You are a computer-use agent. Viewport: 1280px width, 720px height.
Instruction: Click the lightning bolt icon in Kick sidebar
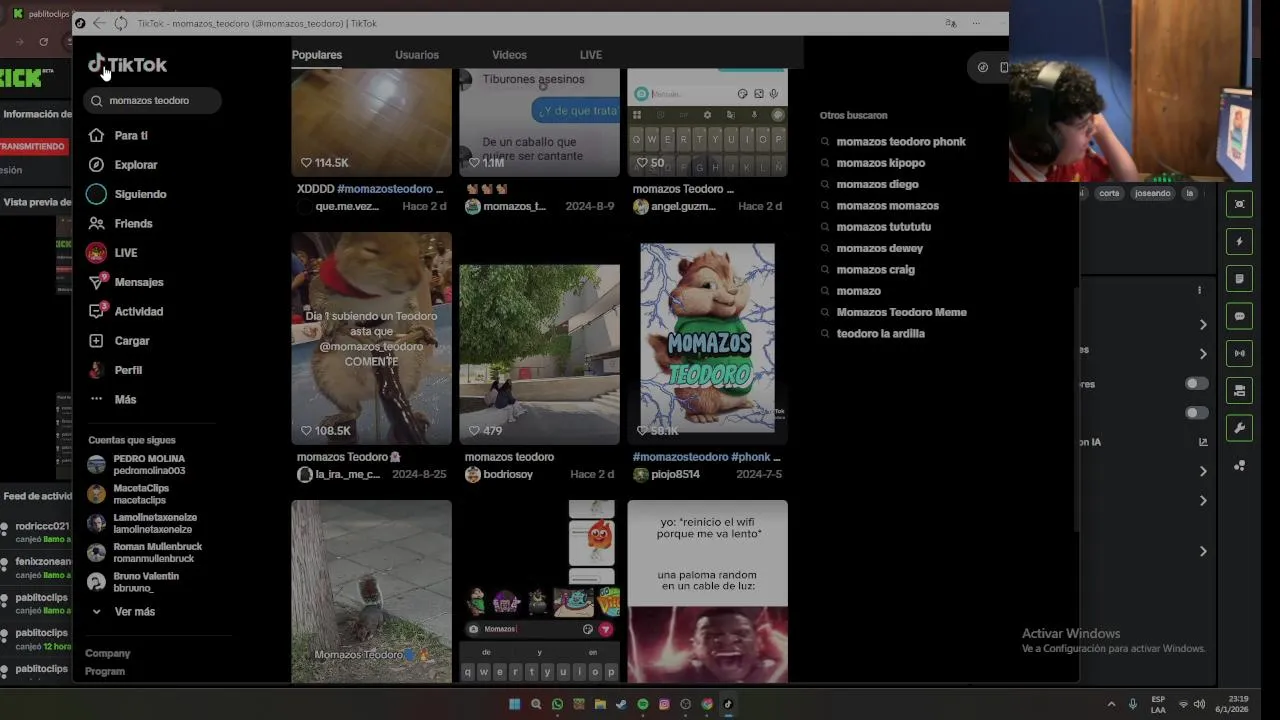click(1240, 241)
